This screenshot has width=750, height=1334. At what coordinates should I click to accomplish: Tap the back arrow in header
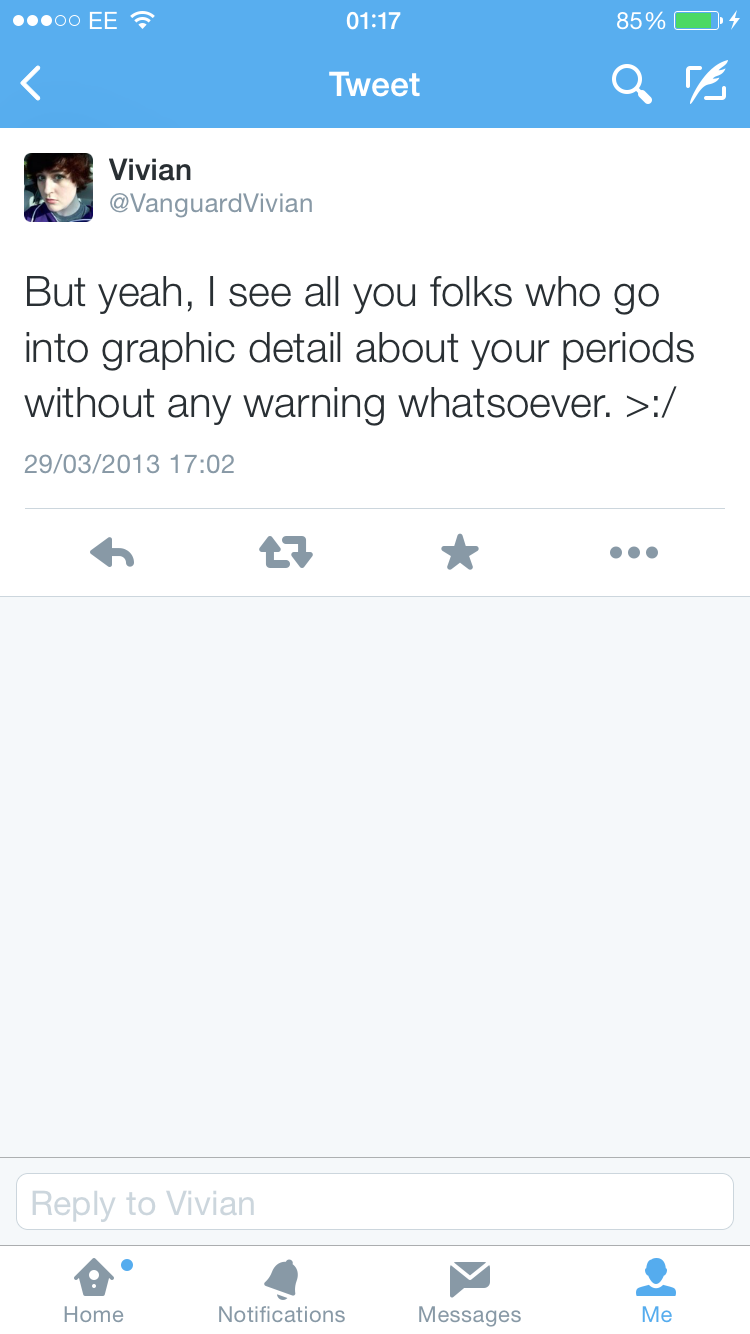32,84
